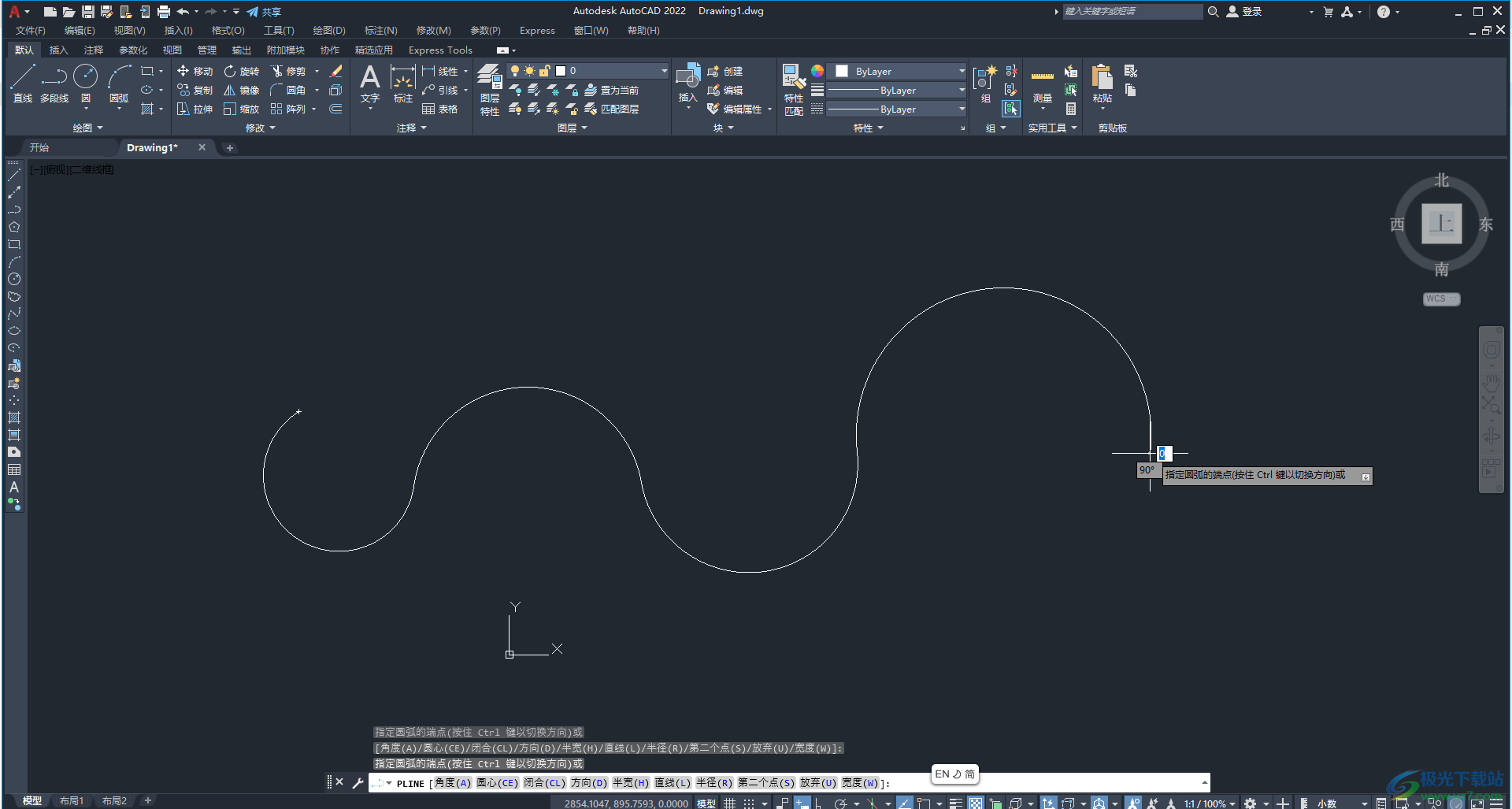The height and width of the screenshot is (809, 1512).
Task: Click the Move (移动) tool
Action: pos(195,71)
